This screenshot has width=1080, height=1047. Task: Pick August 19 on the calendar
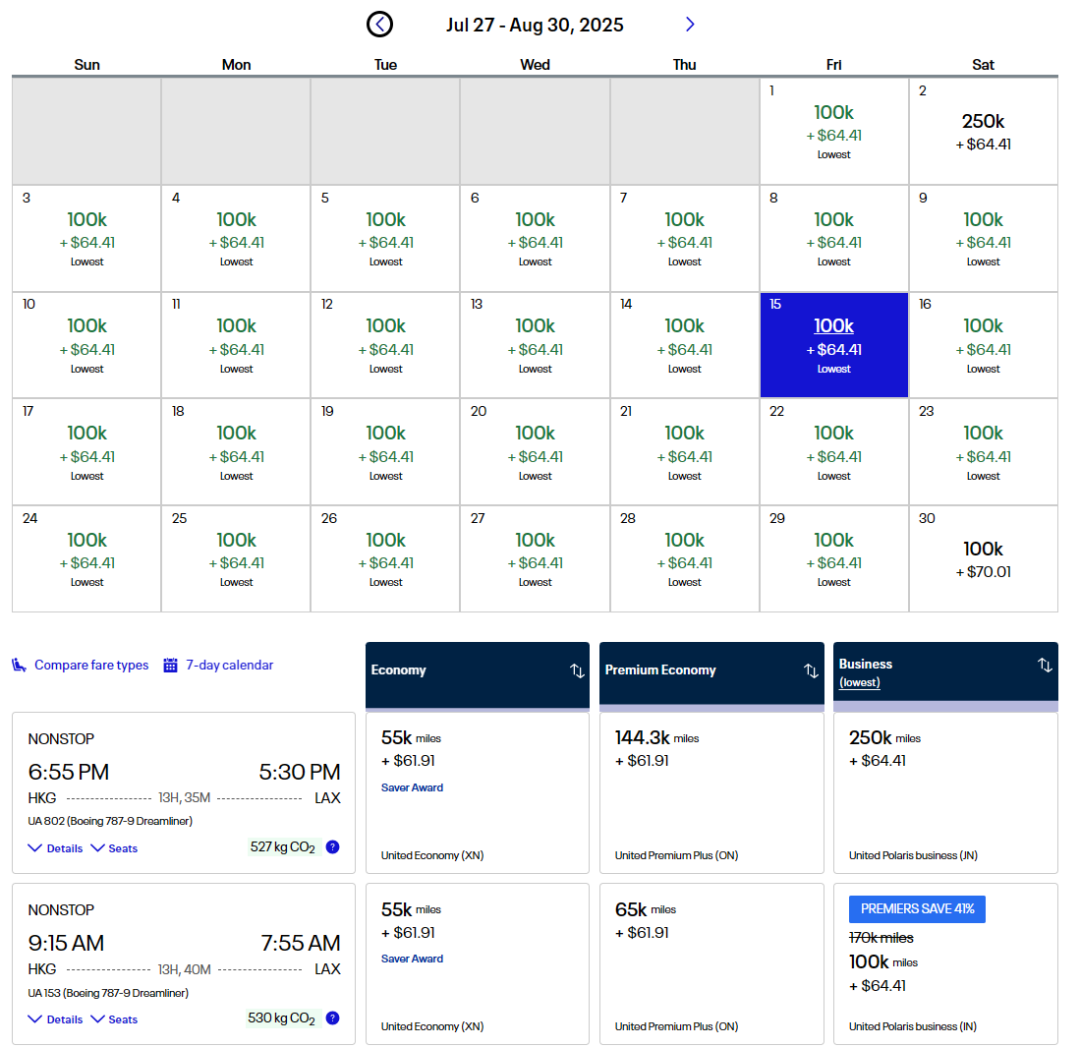(386, 452)
